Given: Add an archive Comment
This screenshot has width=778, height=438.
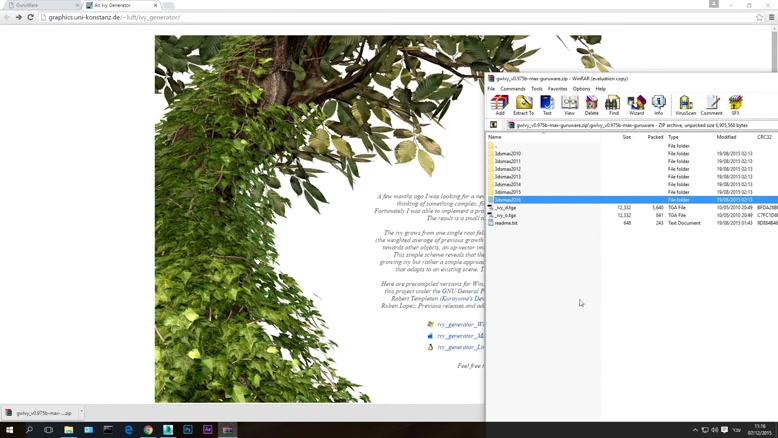Looking at the screenshot, I should point(711,105).
